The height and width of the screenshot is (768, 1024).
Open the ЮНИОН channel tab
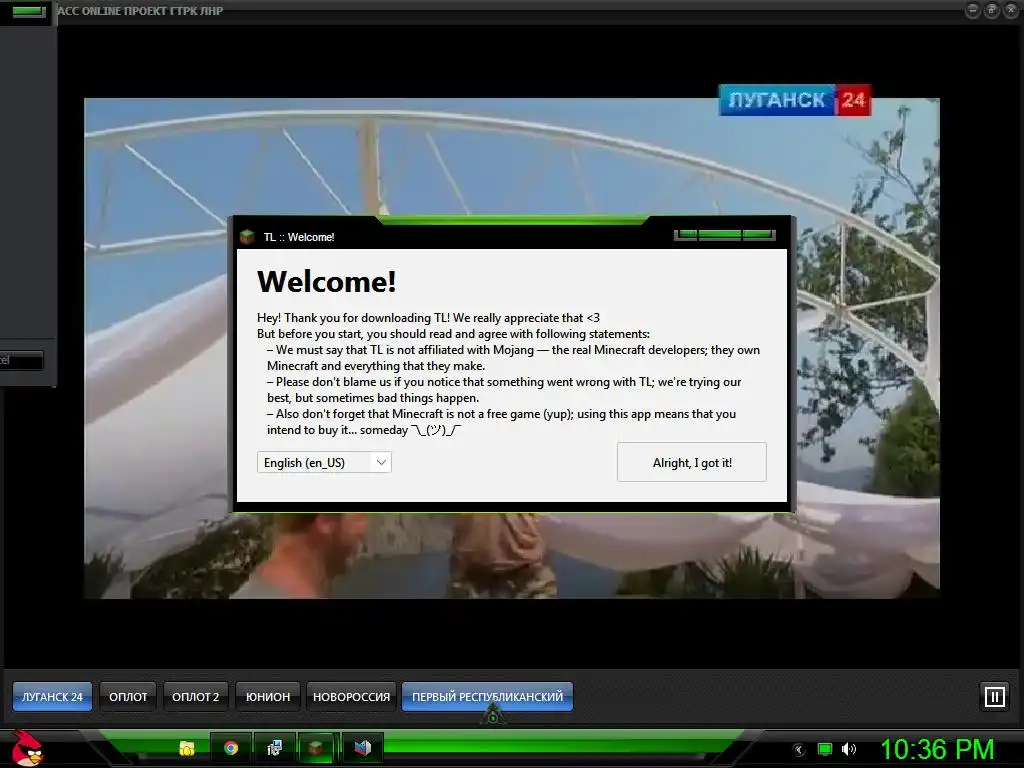(268, 697)
